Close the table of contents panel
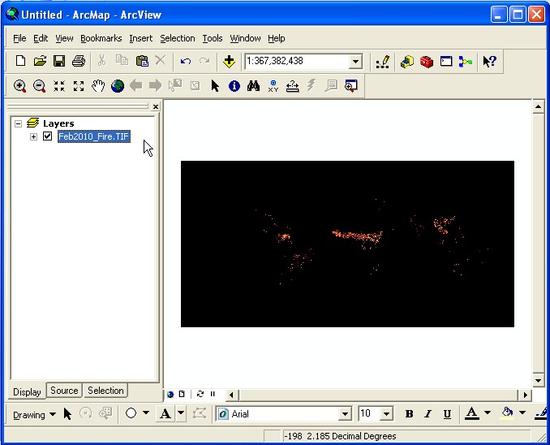 click(x=155, y=107)
